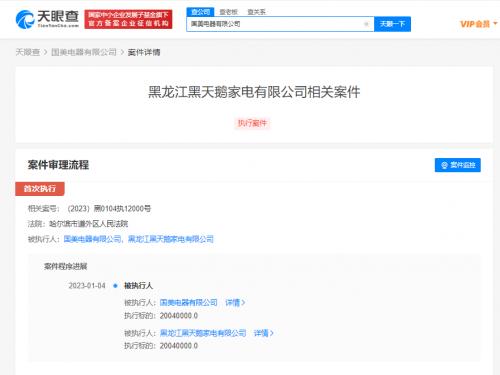
Task: Go to 天眼查 breadcrumb home
Action: tap(28, 52)
